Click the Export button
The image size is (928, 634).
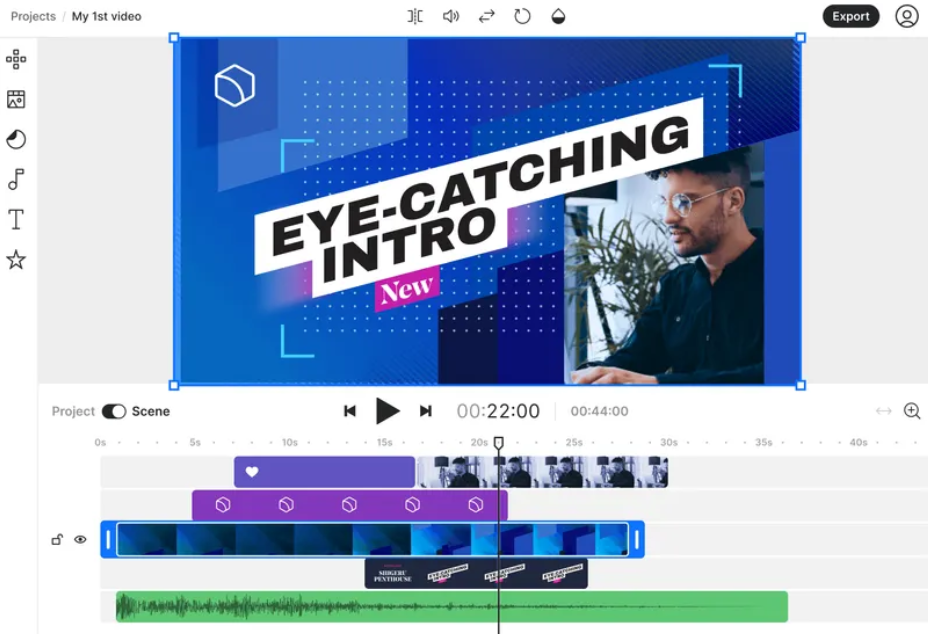click(850, 16)
